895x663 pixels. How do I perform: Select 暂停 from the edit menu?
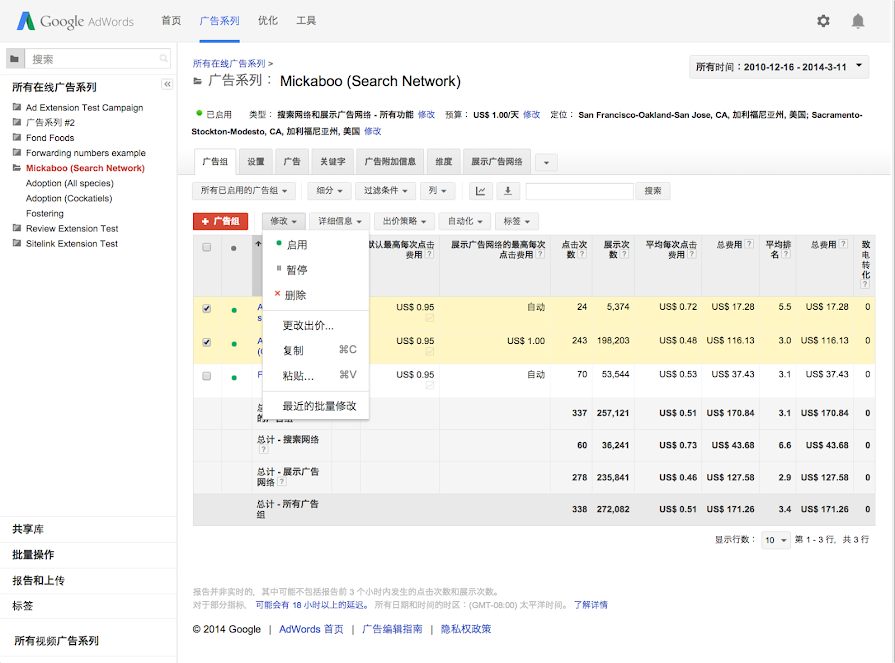(x=296, y=270)
